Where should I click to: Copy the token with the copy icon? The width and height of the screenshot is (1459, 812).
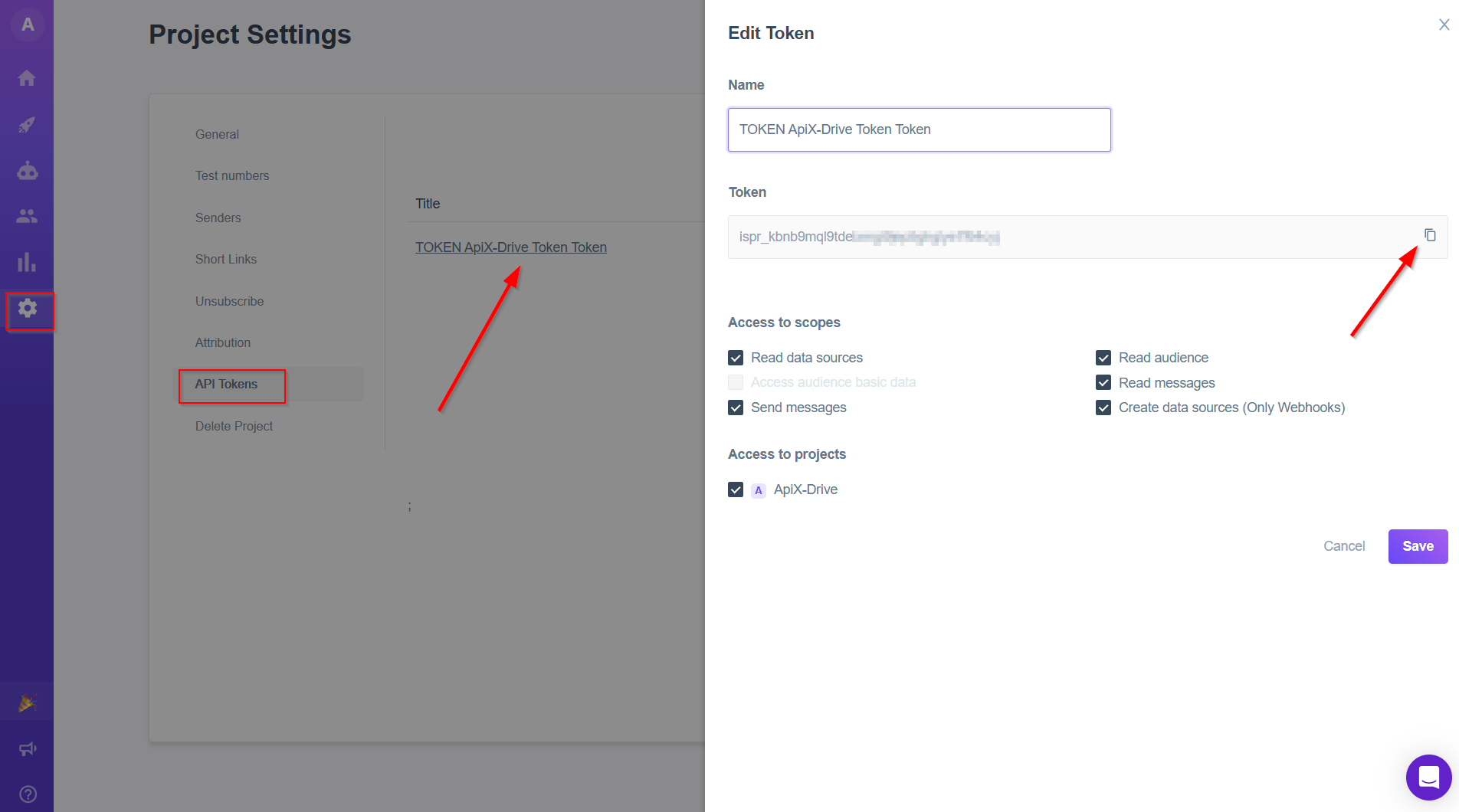pyautogui.click(x=1430, y=235)
